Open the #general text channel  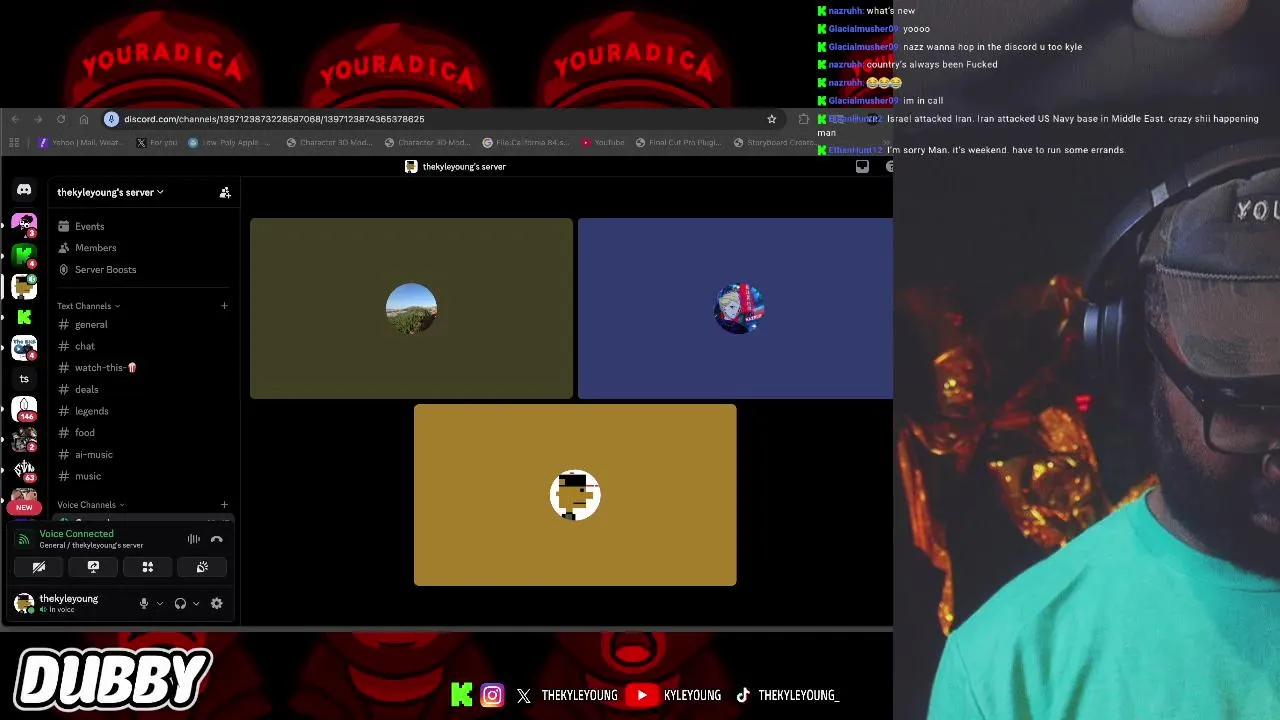pyautogui.click(x=91, y=325)
